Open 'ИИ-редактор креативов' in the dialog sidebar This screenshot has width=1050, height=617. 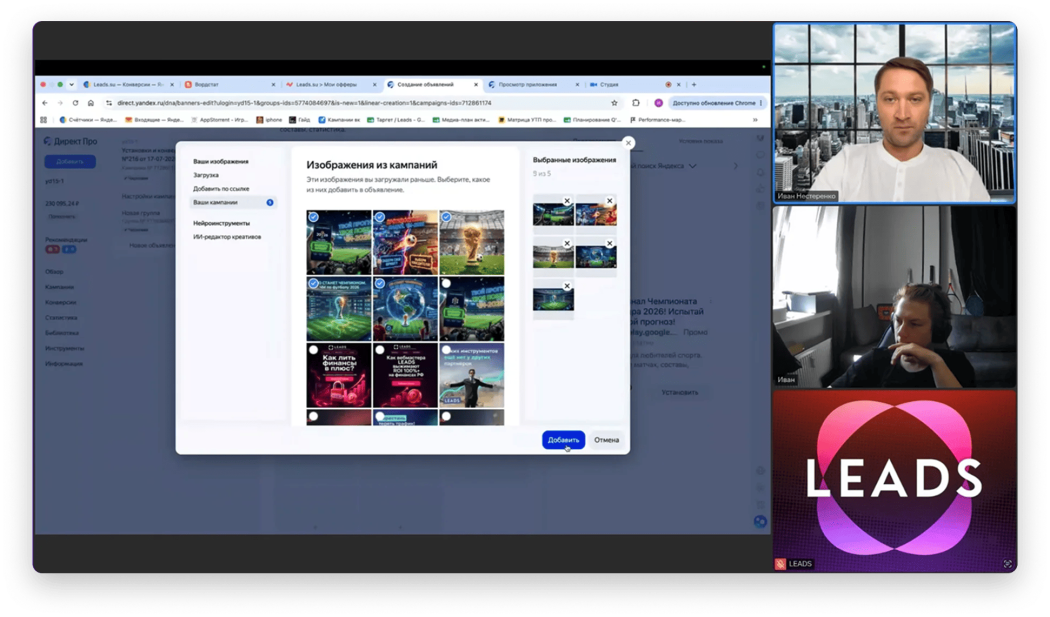pos(227,236)
